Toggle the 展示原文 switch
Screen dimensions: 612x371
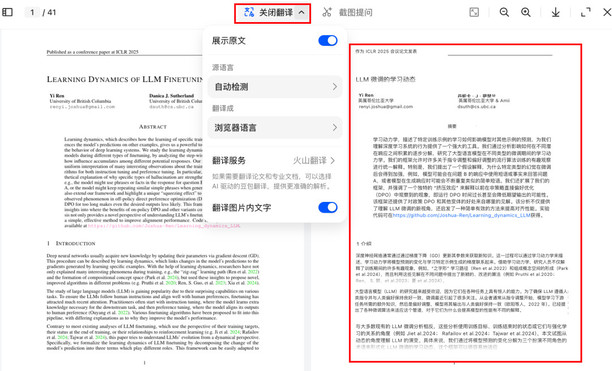(x=327, y=41)
